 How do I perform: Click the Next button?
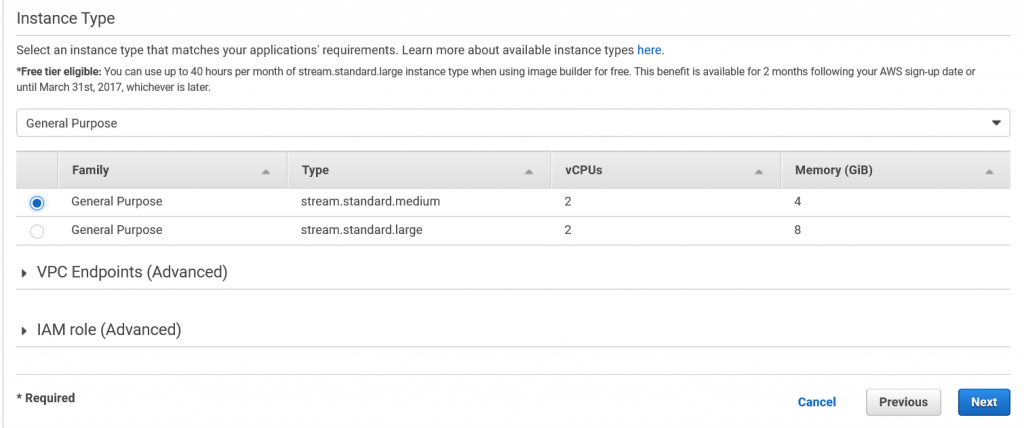[983, 402]
